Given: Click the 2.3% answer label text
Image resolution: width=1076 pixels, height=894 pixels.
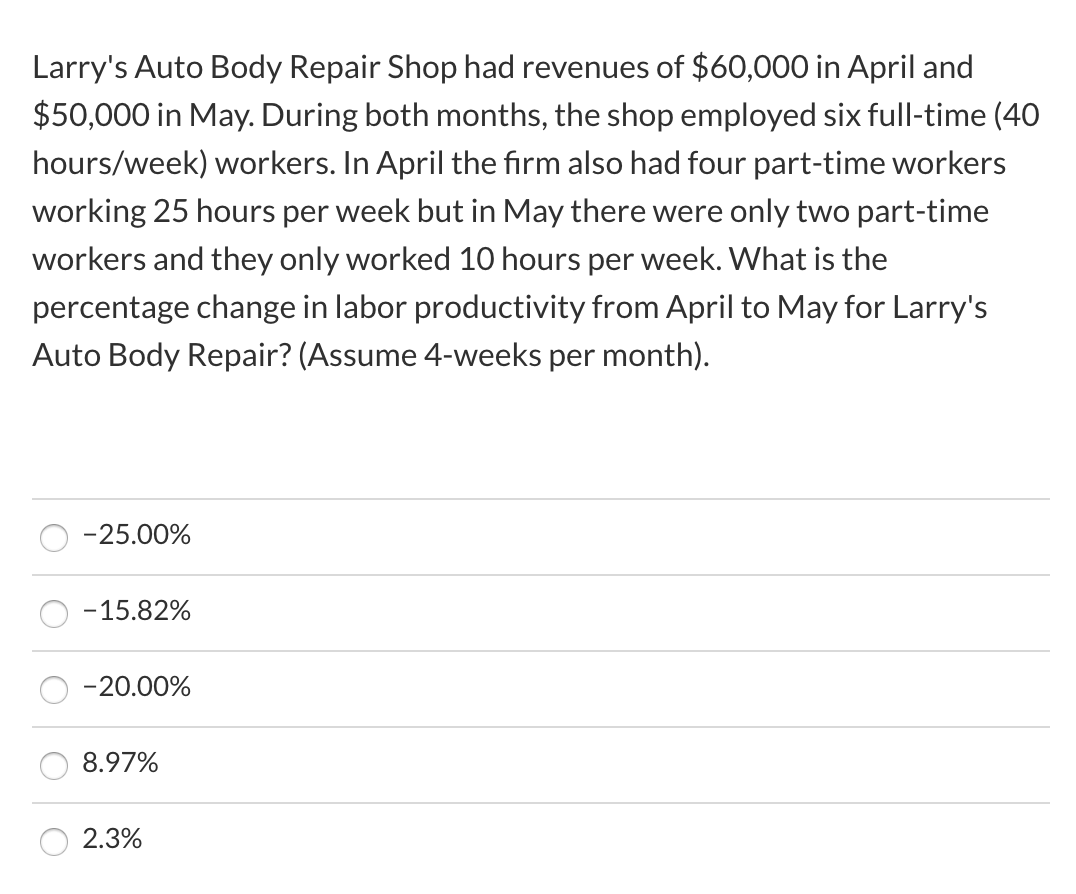Looking at the screenshot, I should click(113, 840).
